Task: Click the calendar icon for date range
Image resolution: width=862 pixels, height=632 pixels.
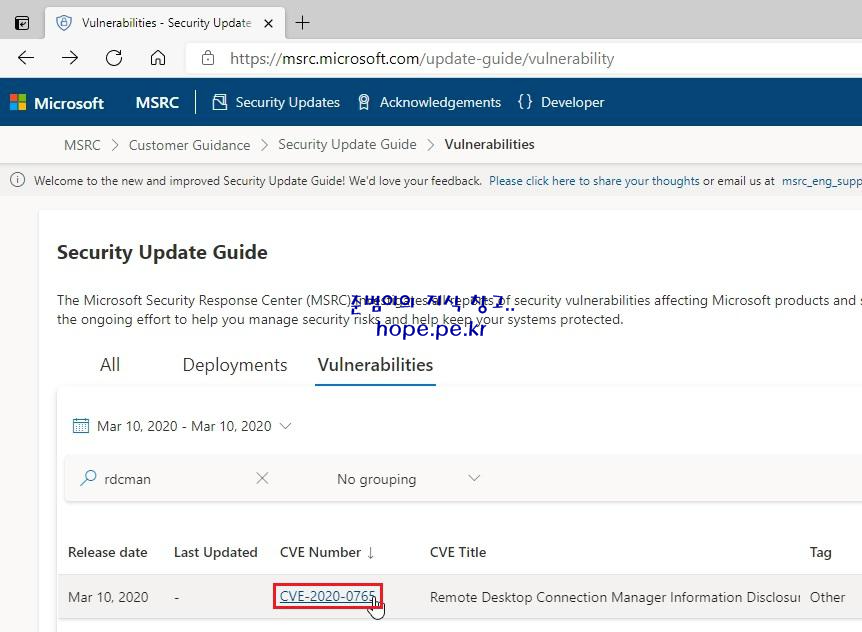Action: click(x=81, y=426)
